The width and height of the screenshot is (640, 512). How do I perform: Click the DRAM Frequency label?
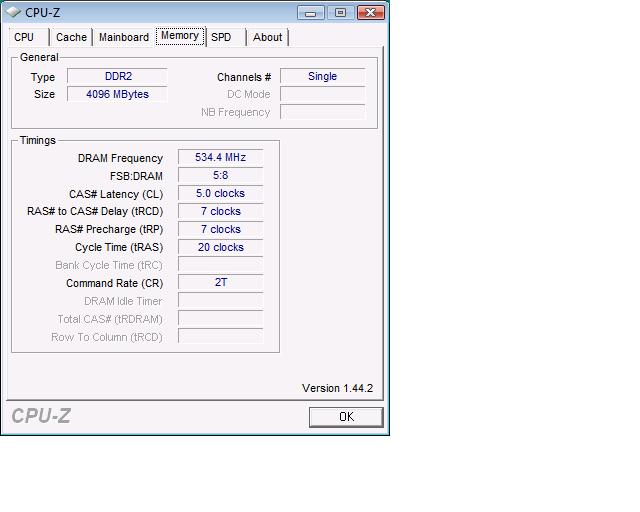click(120, 158)
